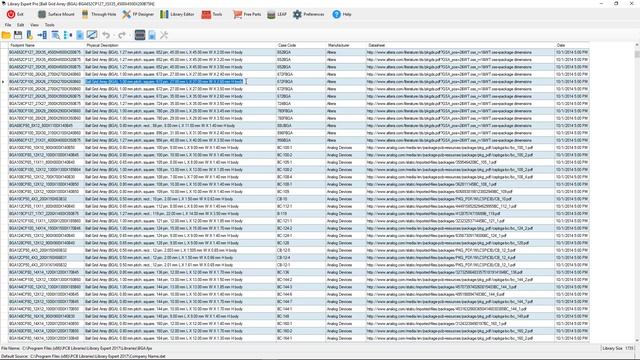Save library with floppy disk icon
This screenshot has width=640, height=360.
pyautogui.click(x=18, y=35)
